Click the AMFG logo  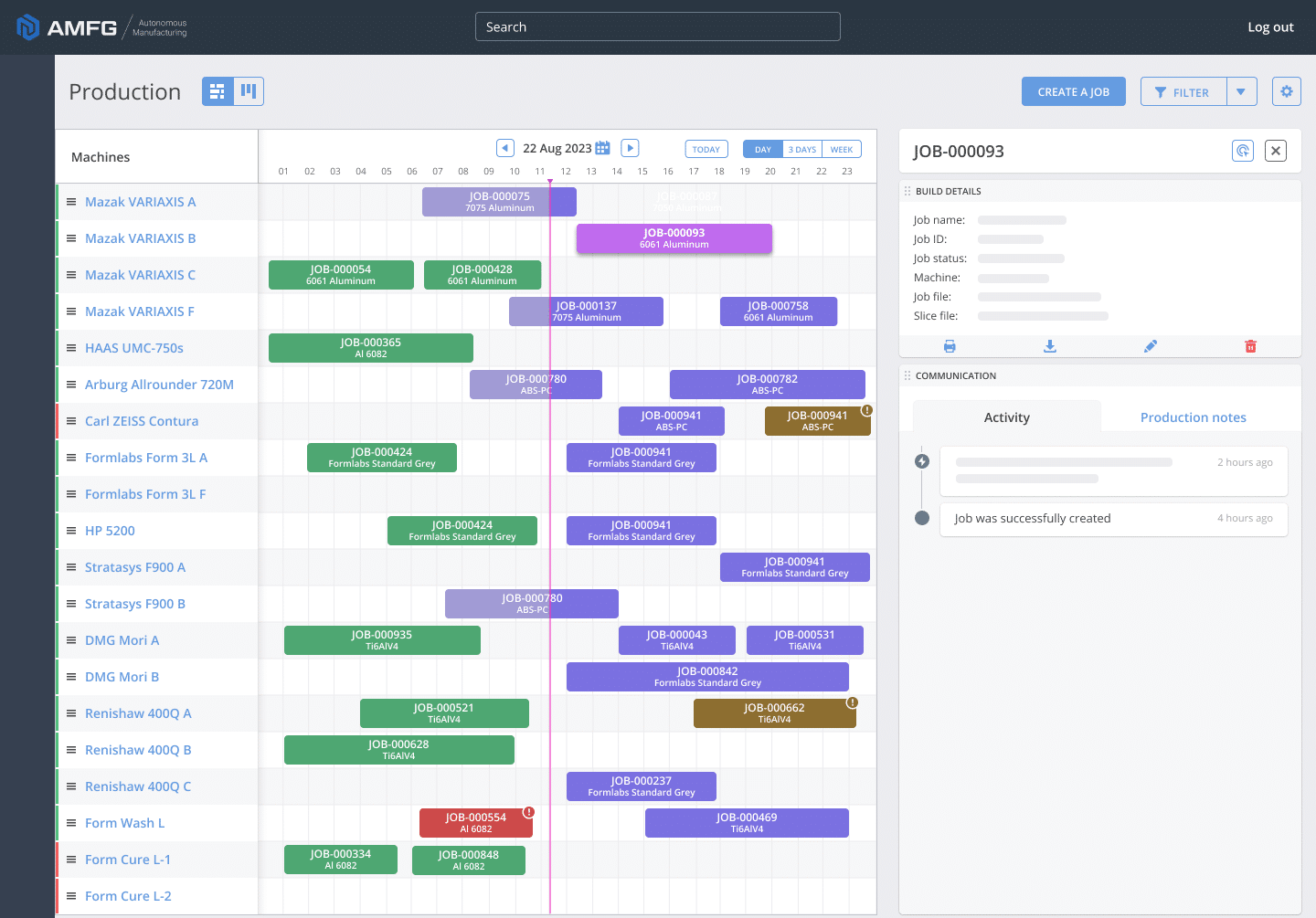click(x=101, y=27)
